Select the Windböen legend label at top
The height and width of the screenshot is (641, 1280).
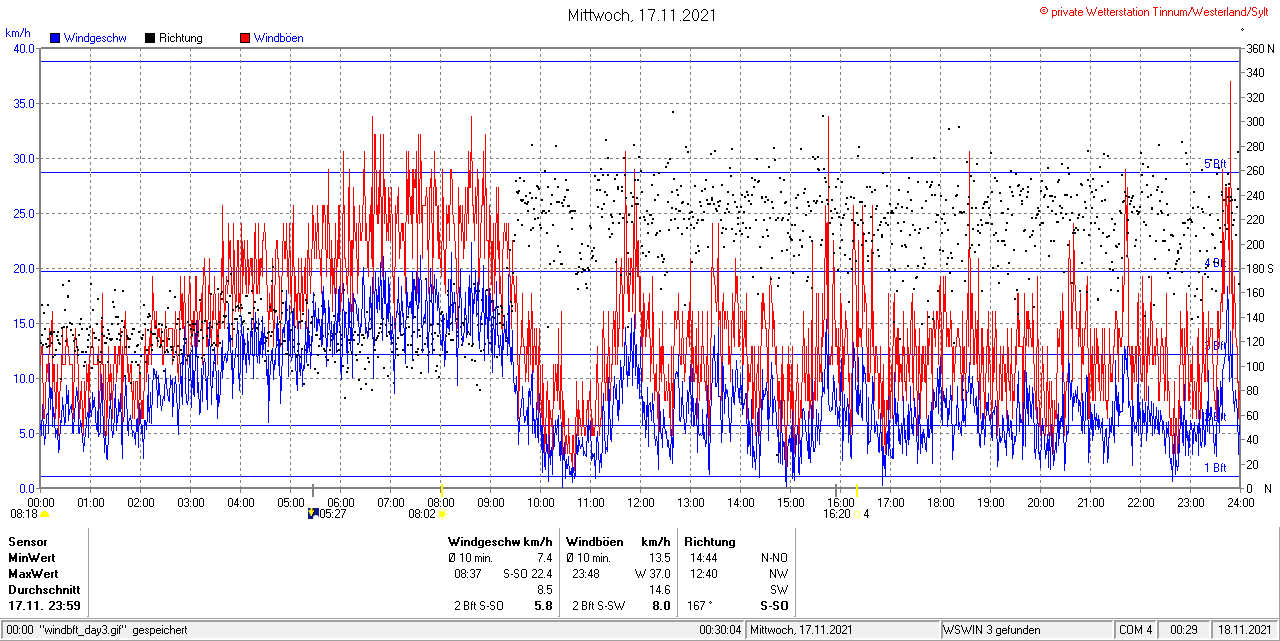(279, 38)
